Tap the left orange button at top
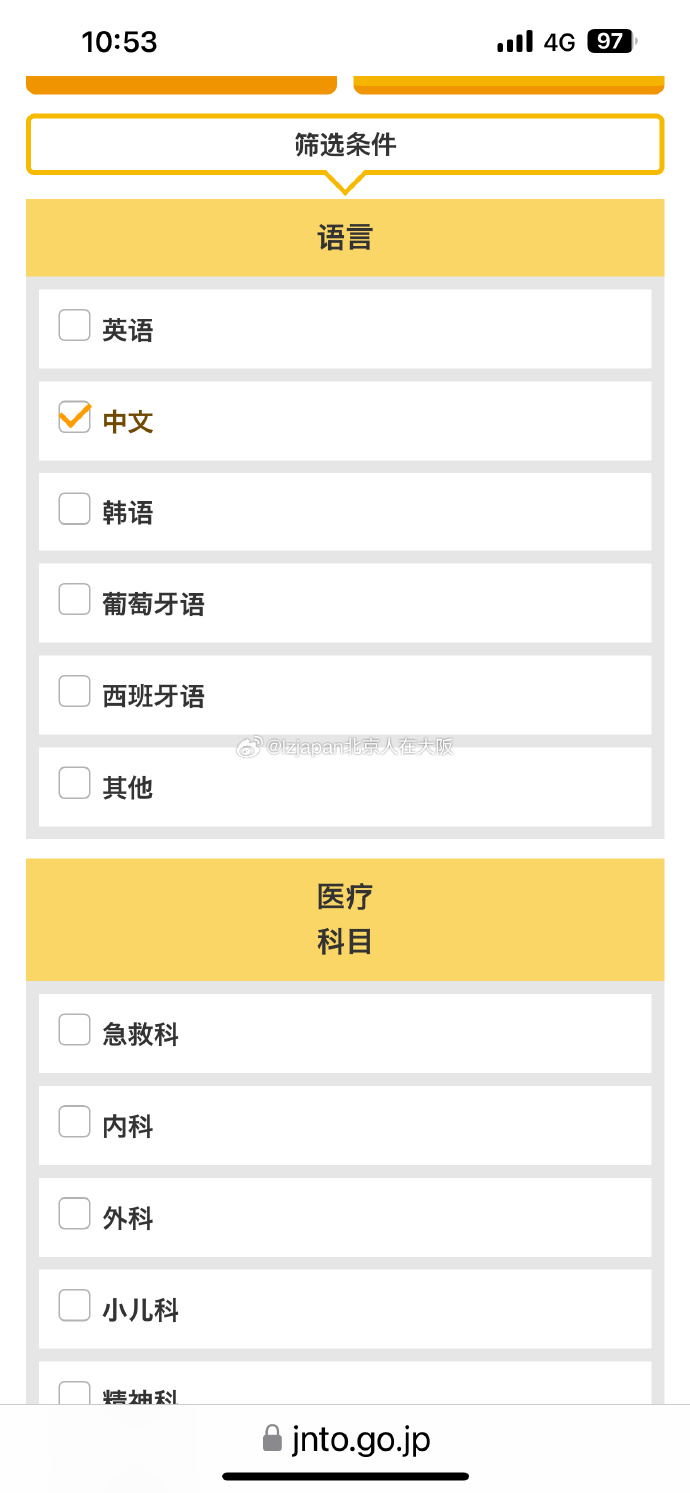Screen dimensions: 690x1493 point(181,84)
